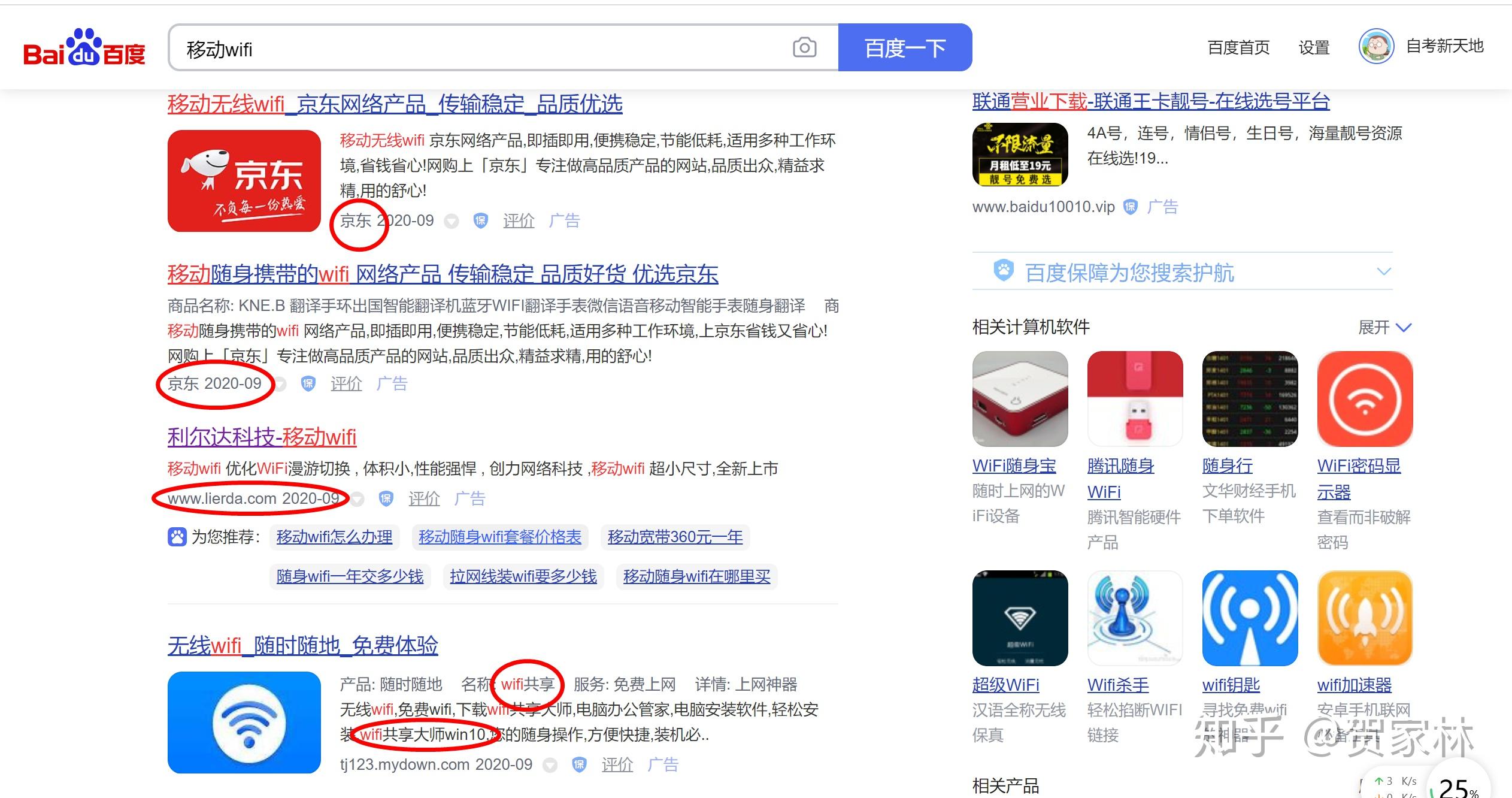Click 评价 under the tj123.mydown.com result
The width and height of the screenshot is (1512, 798).
(x=617, y=764)
